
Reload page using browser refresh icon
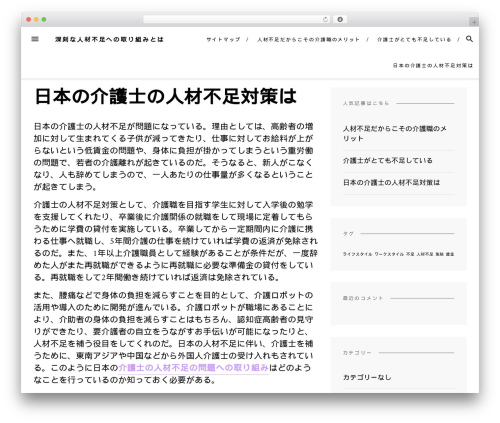click(x=325, y=20)
